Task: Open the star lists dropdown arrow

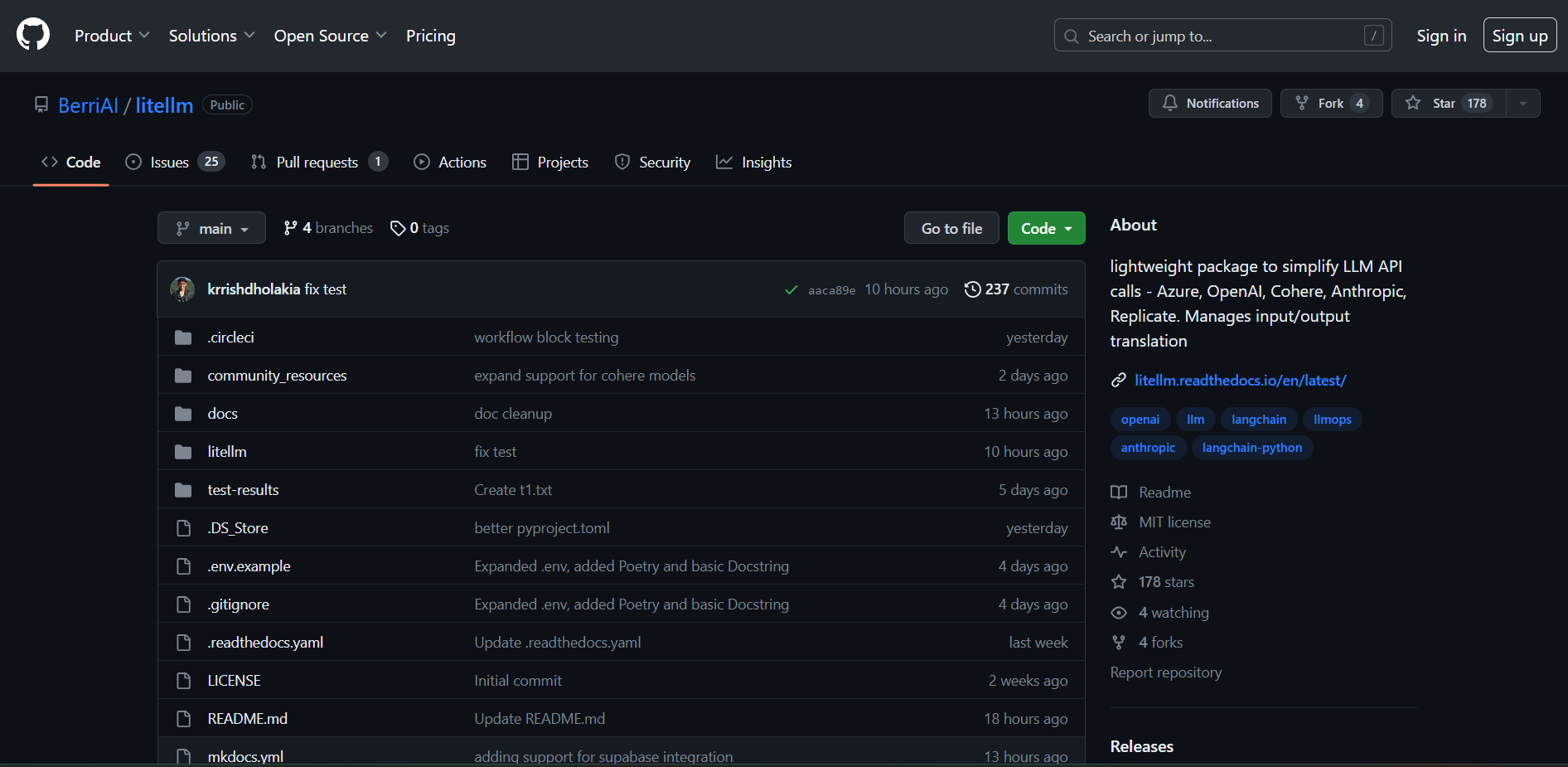Action: pyautogui.click(x=1522, y=104)
